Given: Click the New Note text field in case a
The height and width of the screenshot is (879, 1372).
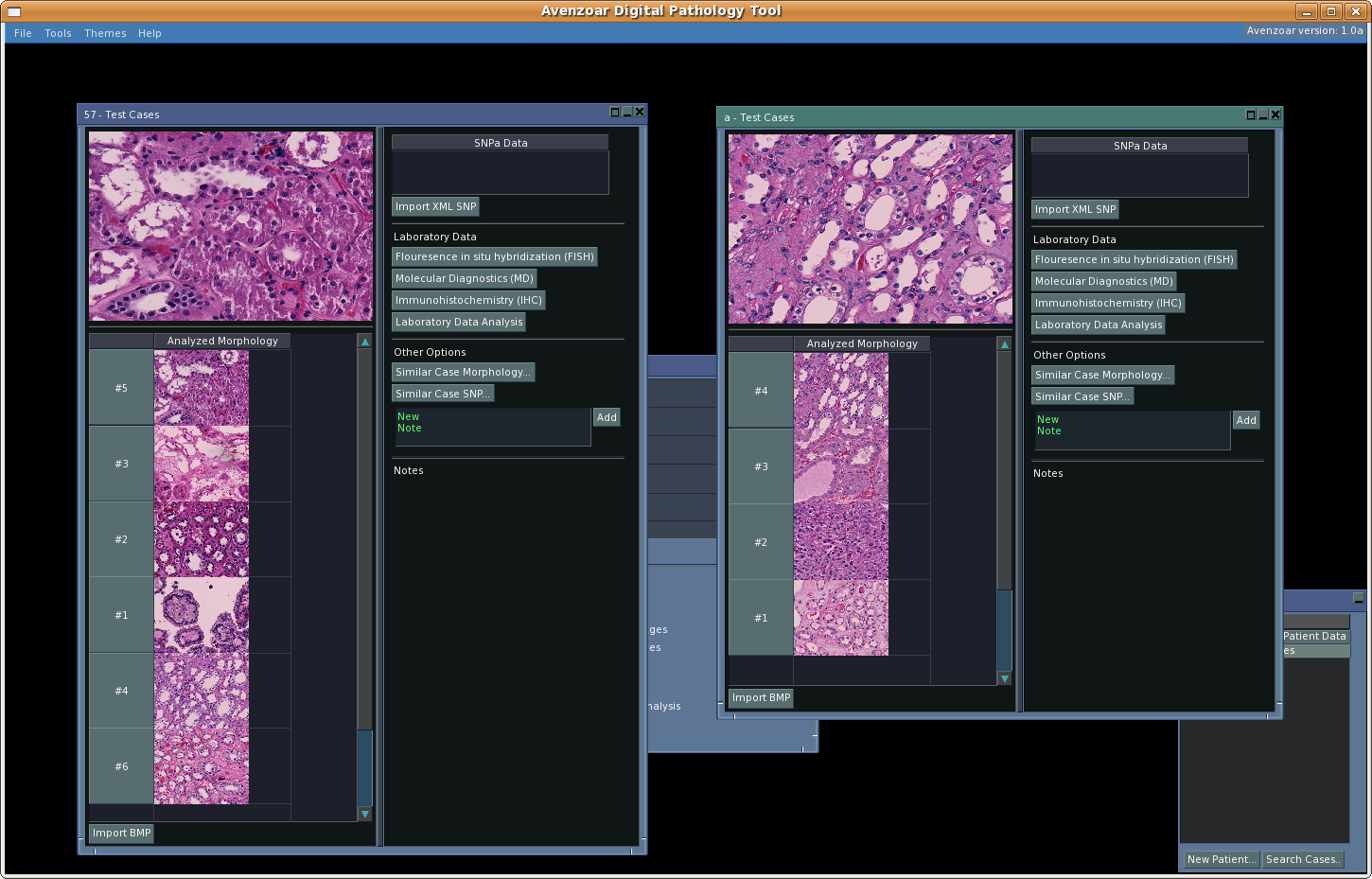Looking at the screenshot, I should [1131, 431].
